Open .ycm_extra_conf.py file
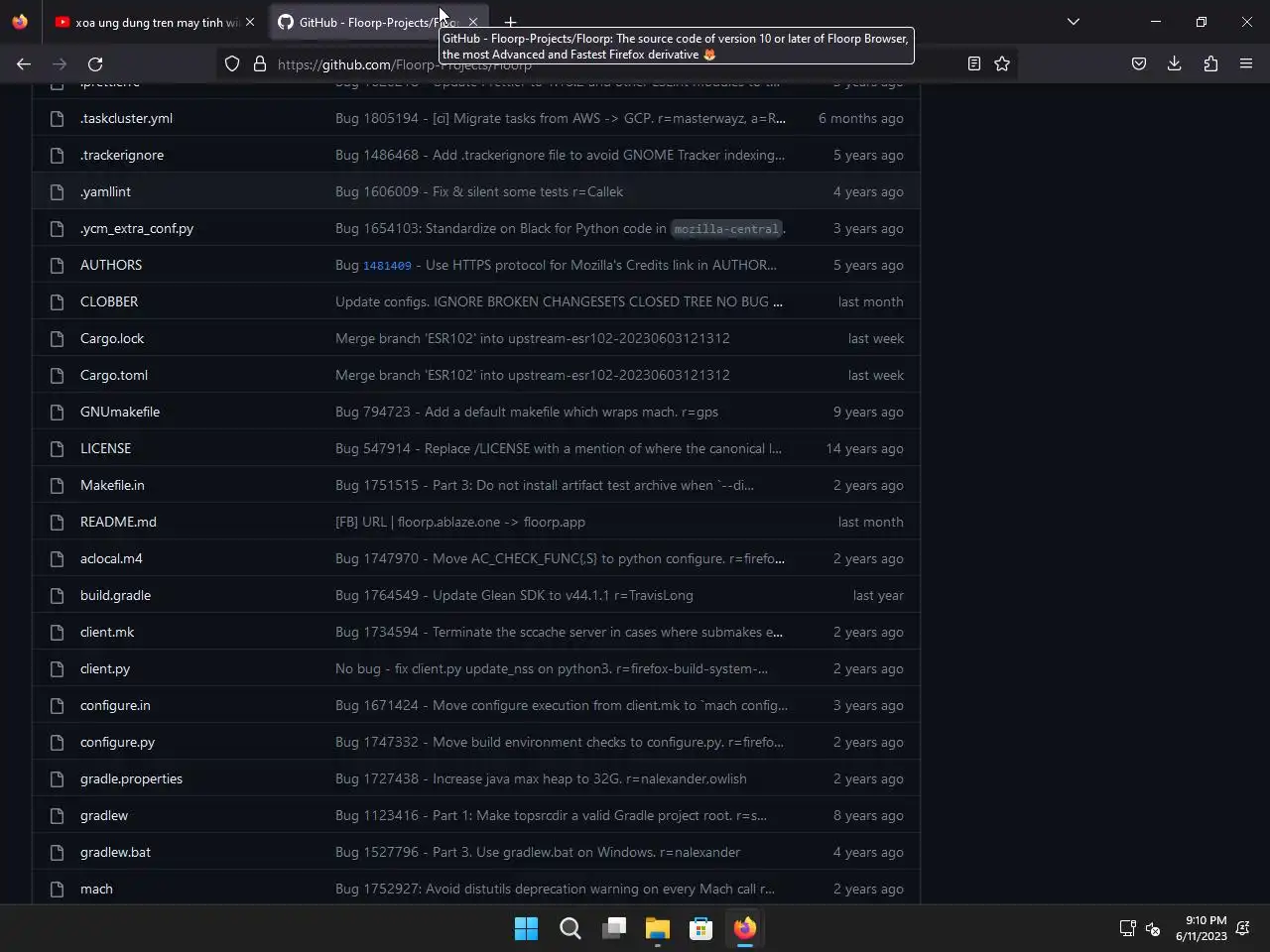Image resolution: width=1270 pixels, height=952 pixels. (x=137, y=228)
